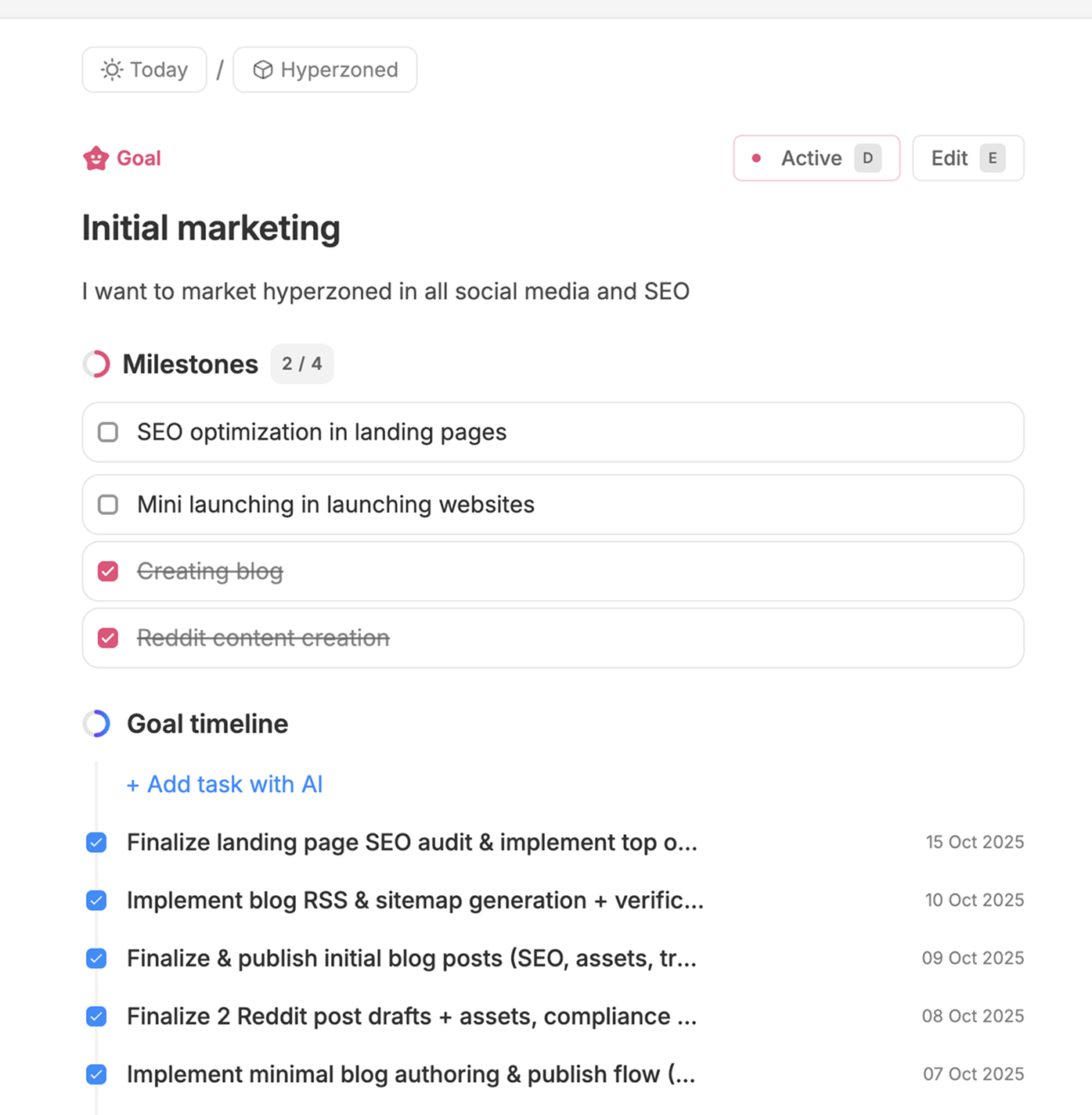Select the Mini launching in launching websites milestone row
The image size is (1092, 1115).
tap(335, 505)
